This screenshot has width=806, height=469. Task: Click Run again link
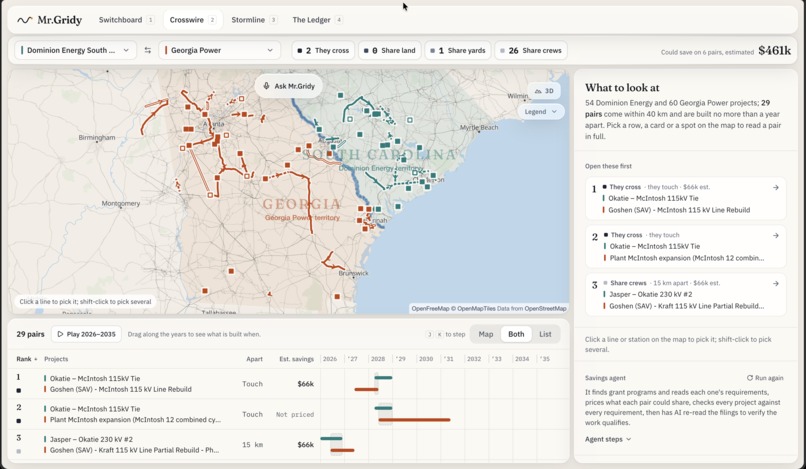coord(765,378)
